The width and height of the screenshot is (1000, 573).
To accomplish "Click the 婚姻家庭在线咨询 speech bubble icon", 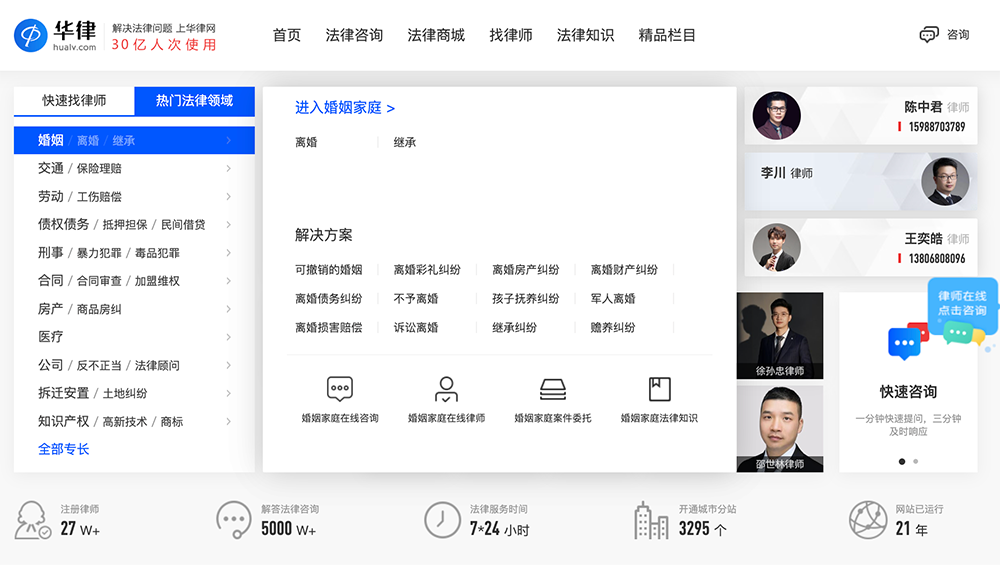I will click(340, 389).
